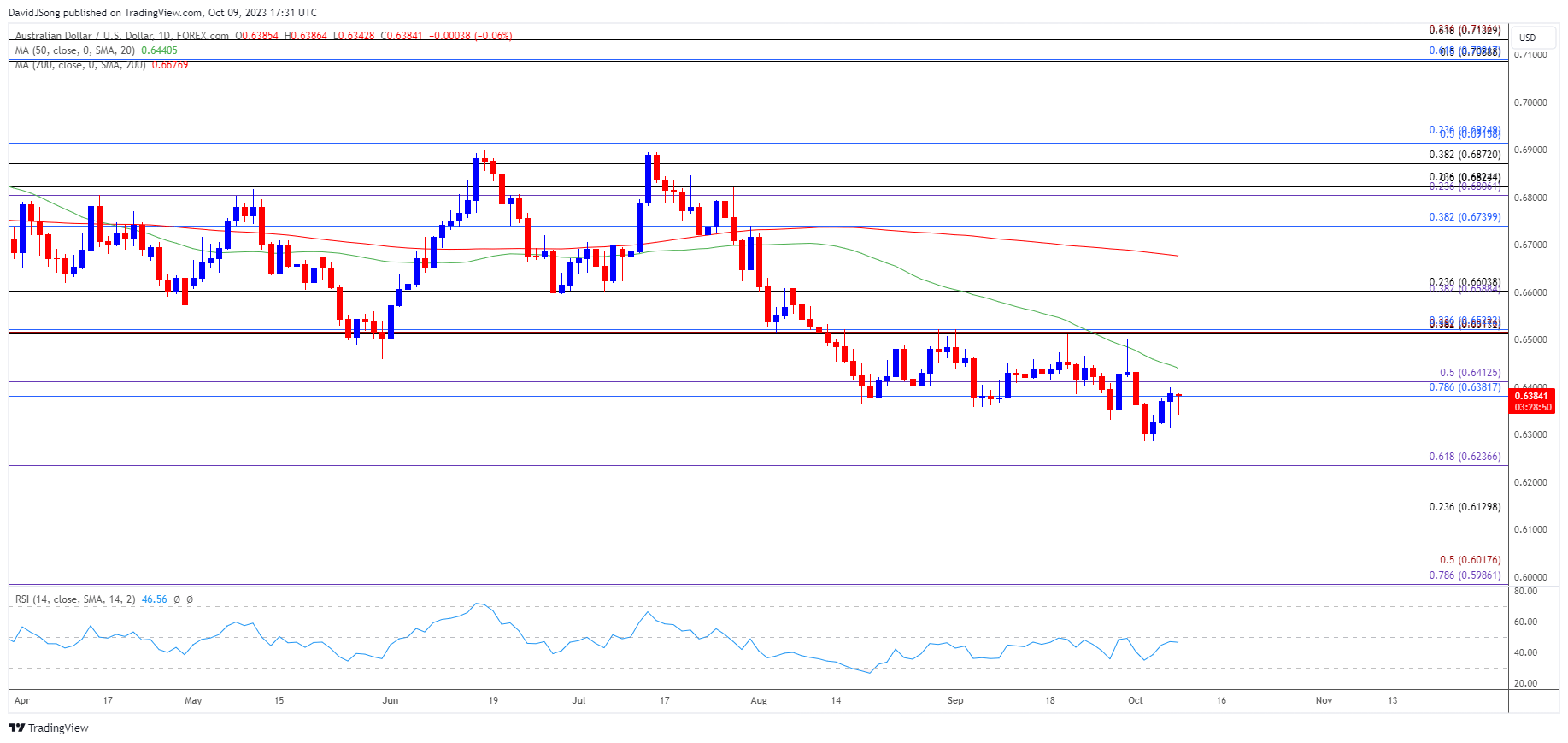Click the Fibonacci label 0.5 (0.64125)

pyautogui.click(x=1470, y=373)
